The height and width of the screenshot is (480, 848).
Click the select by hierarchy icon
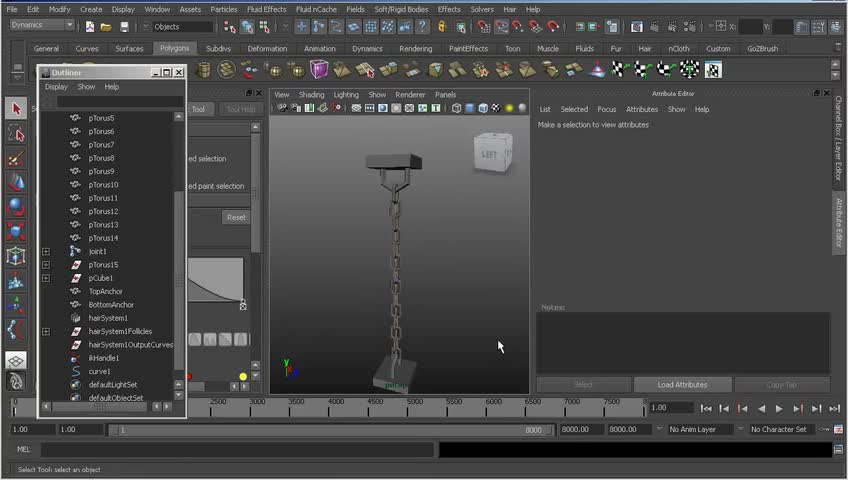[x=230, y=26]
